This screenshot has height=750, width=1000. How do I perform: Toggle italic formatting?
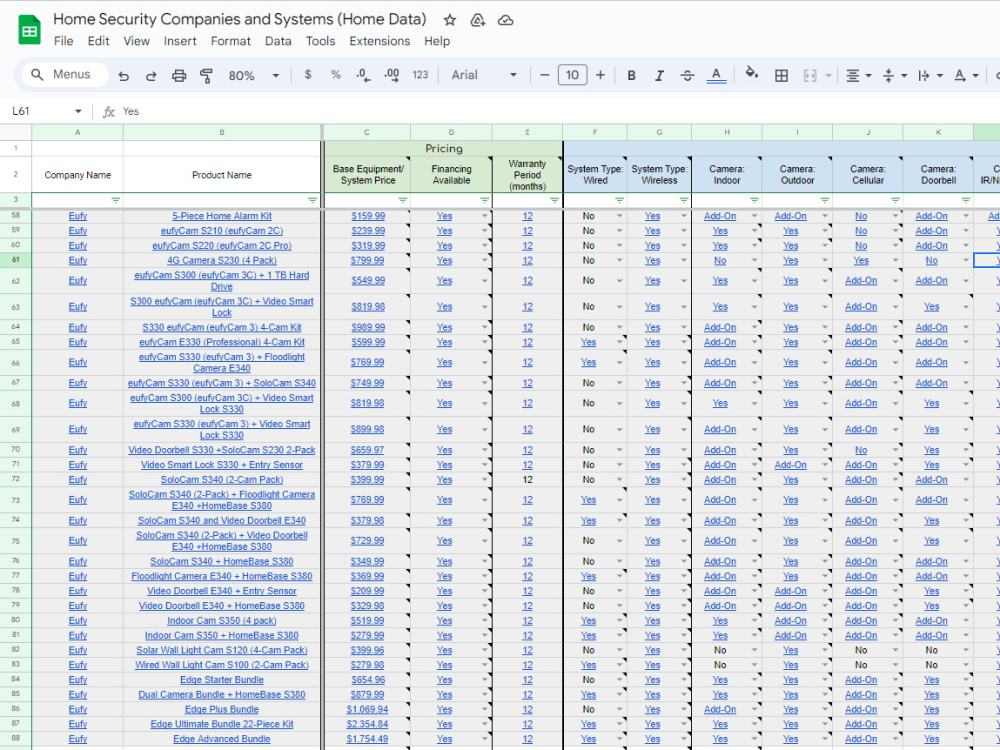[659, 76]
